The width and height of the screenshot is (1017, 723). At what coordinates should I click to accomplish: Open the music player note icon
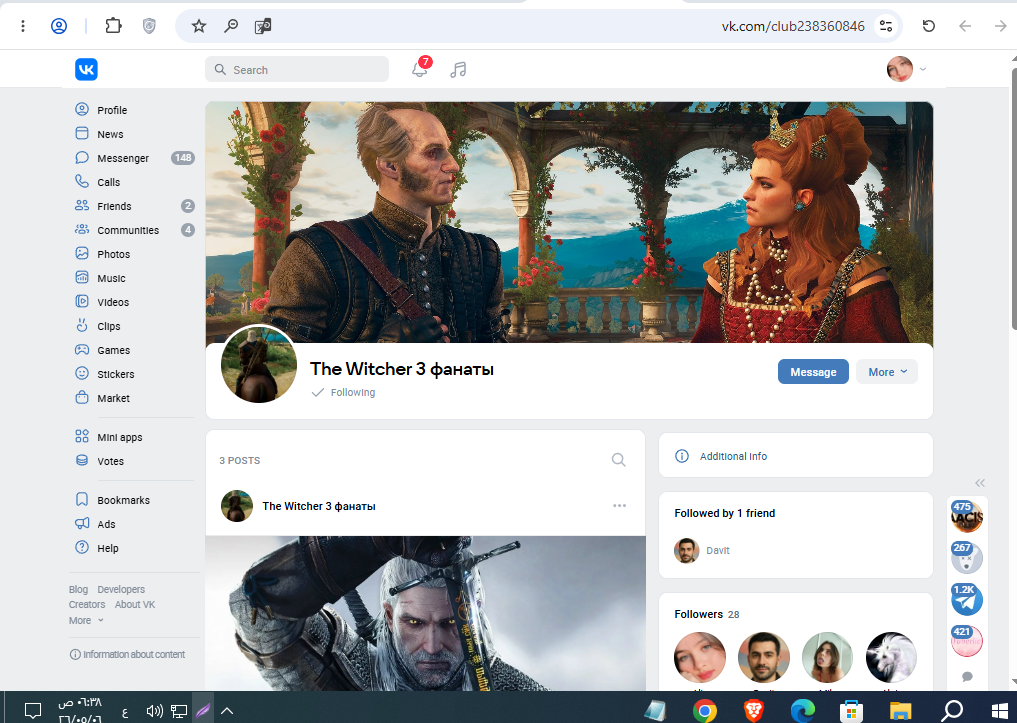[x=458, y=69]
